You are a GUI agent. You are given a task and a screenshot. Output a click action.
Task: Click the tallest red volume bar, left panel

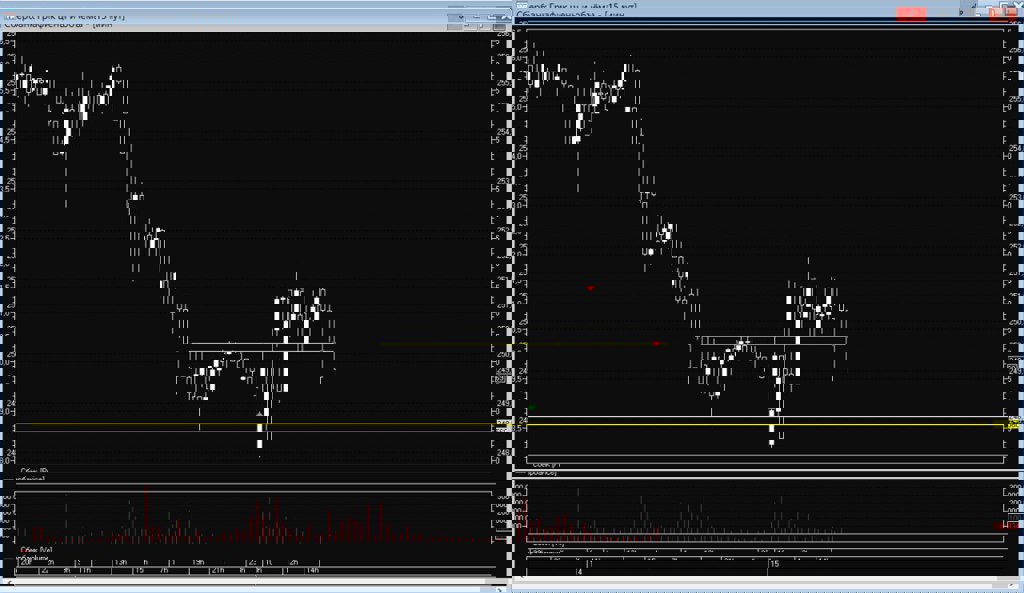[147, 514]
